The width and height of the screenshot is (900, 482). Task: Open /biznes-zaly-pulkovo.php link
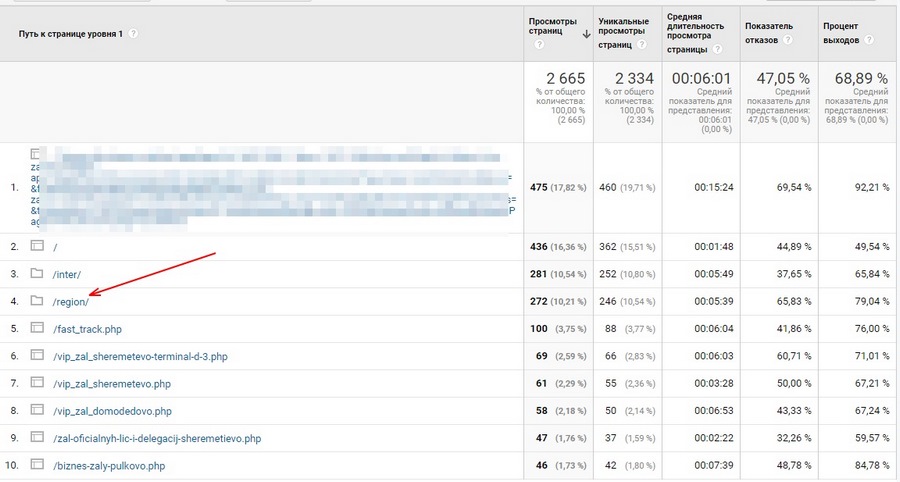pyautogui.click(x=109, y=466)
